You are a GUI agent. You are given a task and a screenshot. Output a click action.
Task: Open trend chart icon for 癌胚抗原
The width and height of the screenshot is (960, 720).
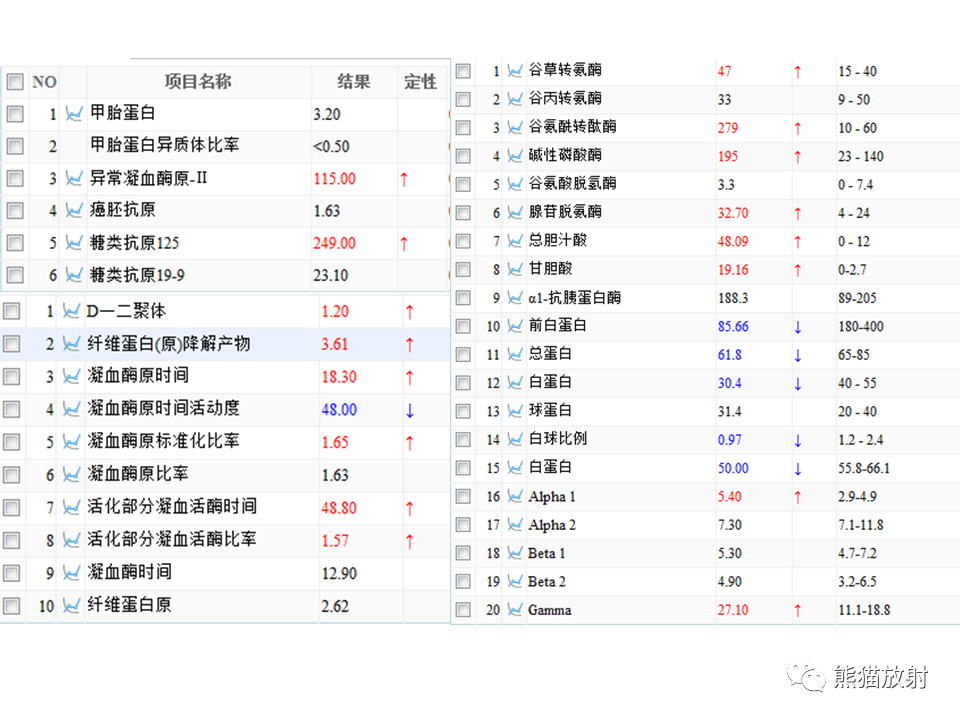pos(73,211)
